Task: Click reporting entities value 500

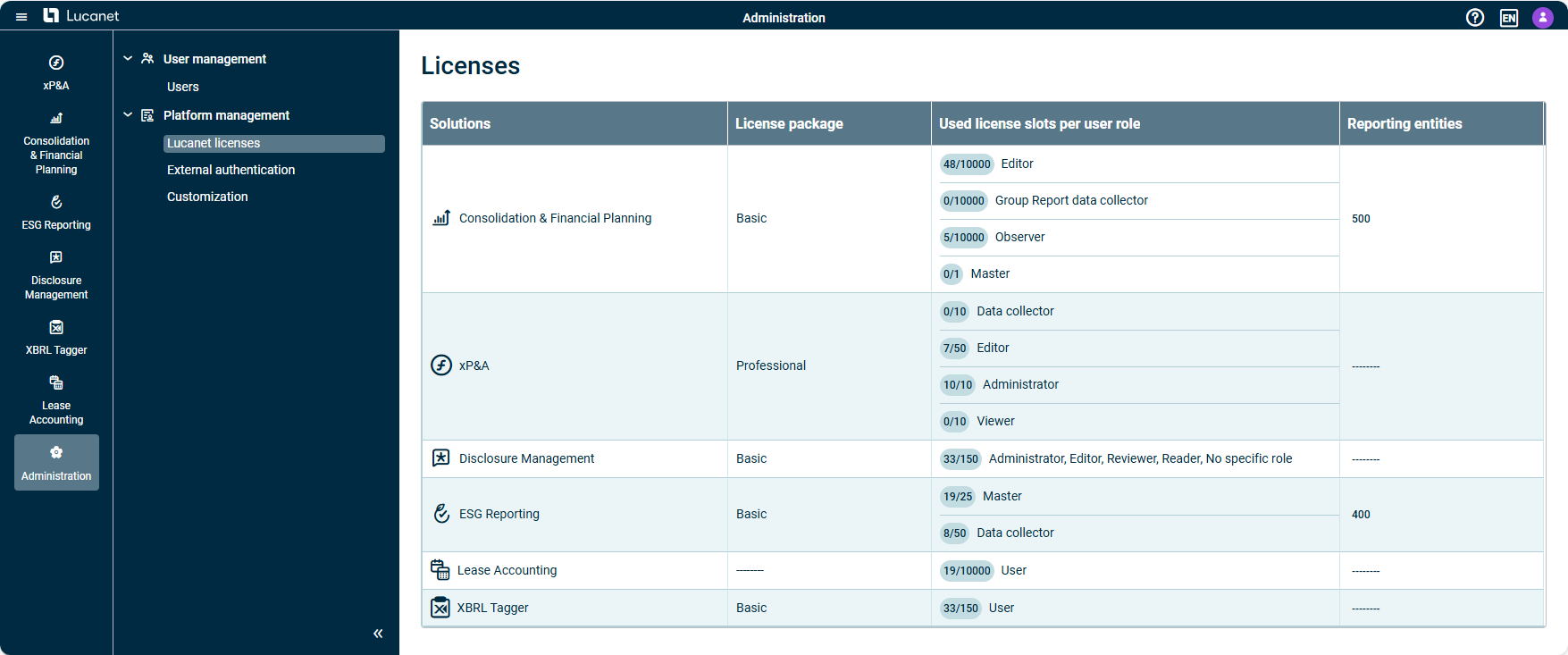Action: pyautogui.click(x=1361, y=219)
